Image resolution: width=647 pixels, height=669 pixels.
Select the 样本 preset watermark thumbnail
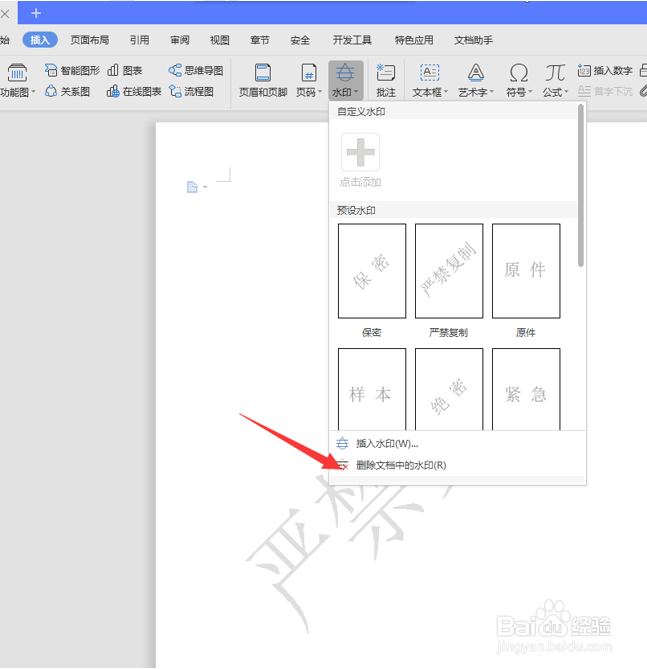tap(372, 389)
